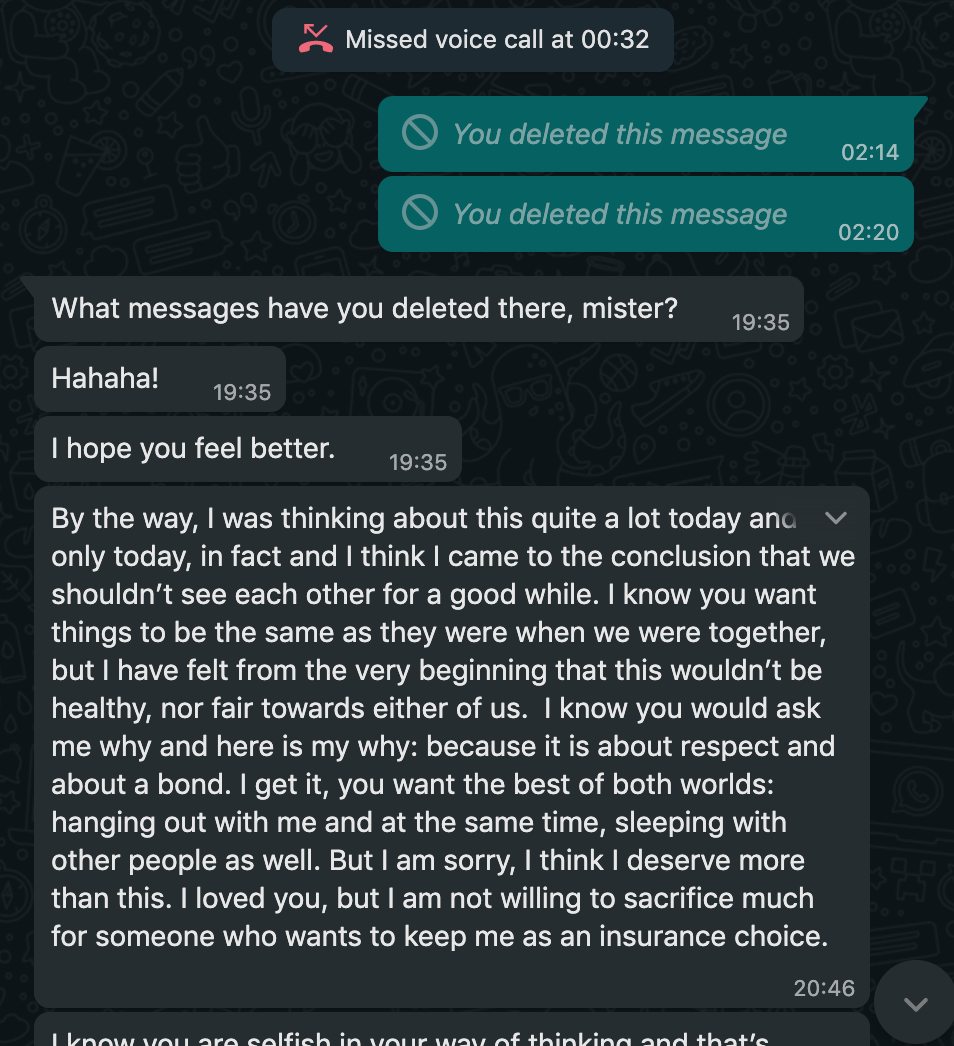This screenshot has height=1046, width=954.
Task: Click the 02:20 timestamp on the deleted message
Action: (x=869, y=232)
